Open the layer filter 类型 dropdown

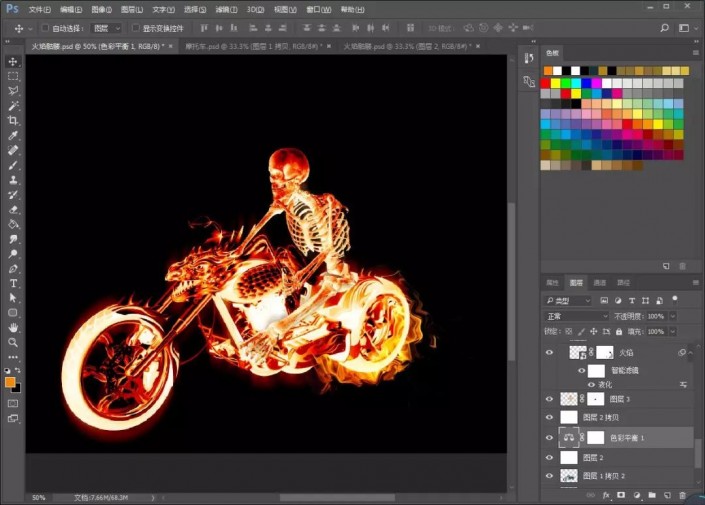568,300
